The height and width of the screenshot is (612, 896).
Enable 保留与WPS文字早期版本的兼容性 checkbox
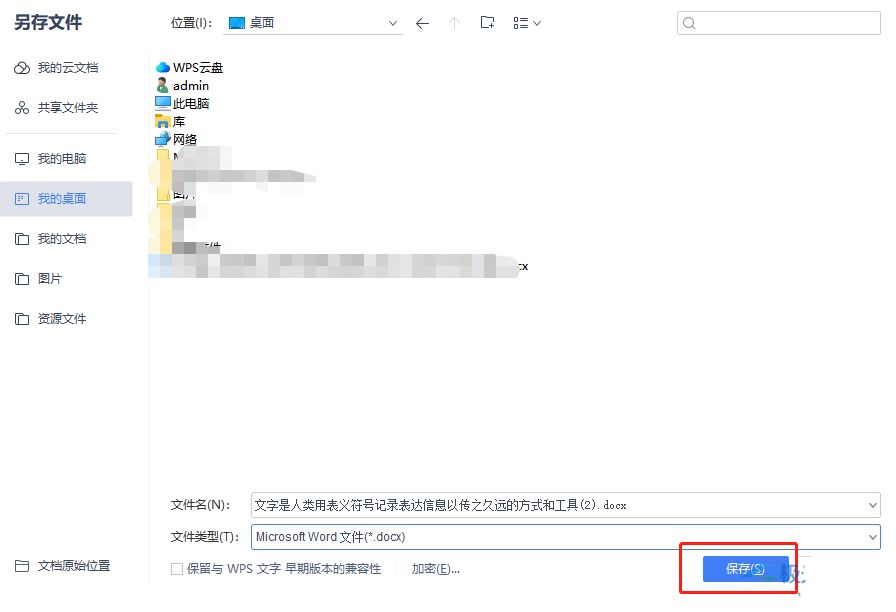(177, 569)
